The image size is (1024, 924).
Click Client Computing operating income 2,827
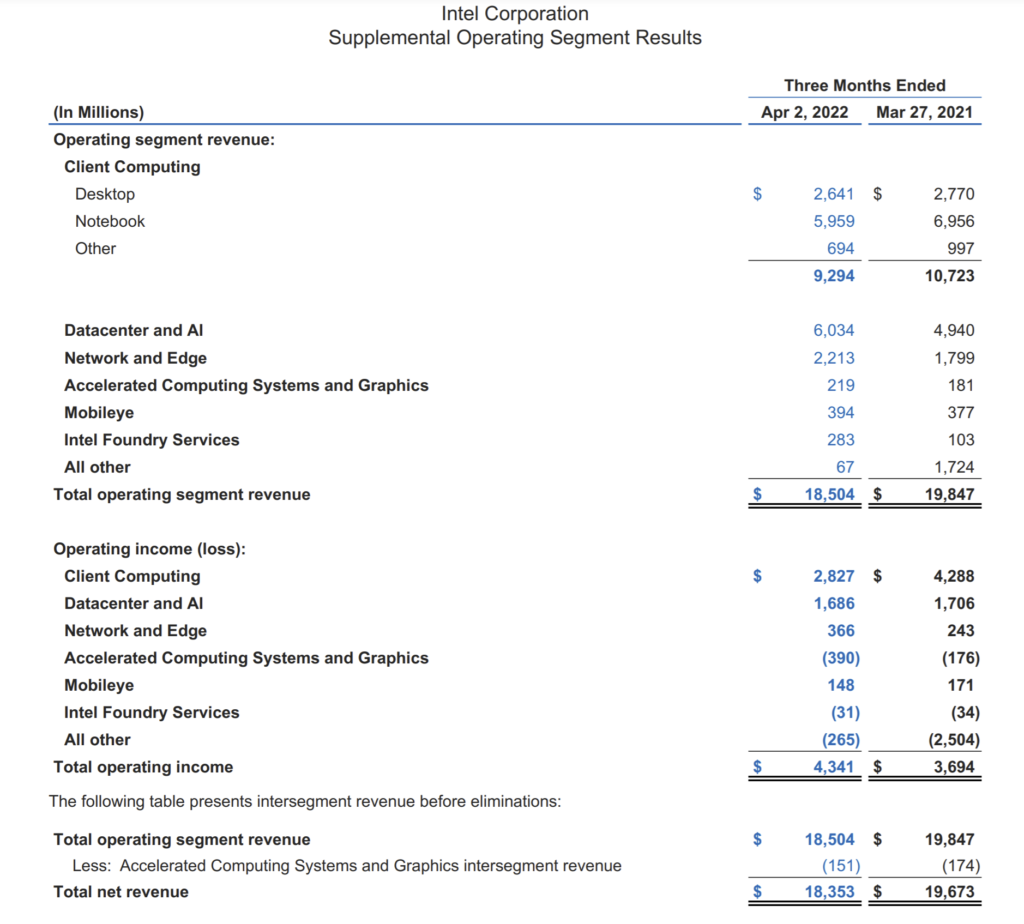click(x=833, y=577)
